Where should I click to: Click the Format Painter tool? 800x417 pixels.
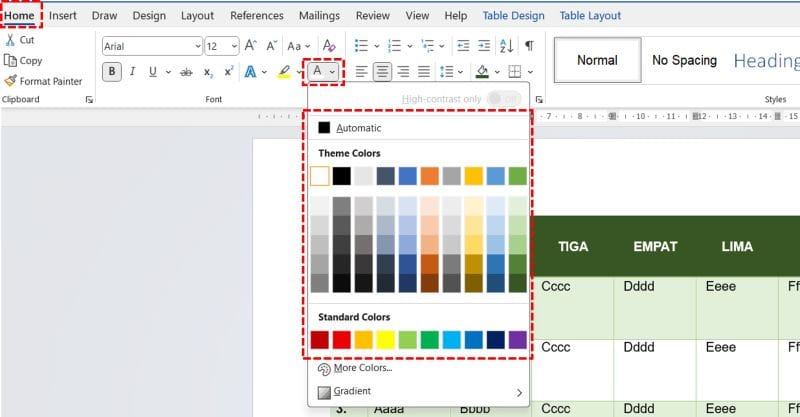pos(43,81)
